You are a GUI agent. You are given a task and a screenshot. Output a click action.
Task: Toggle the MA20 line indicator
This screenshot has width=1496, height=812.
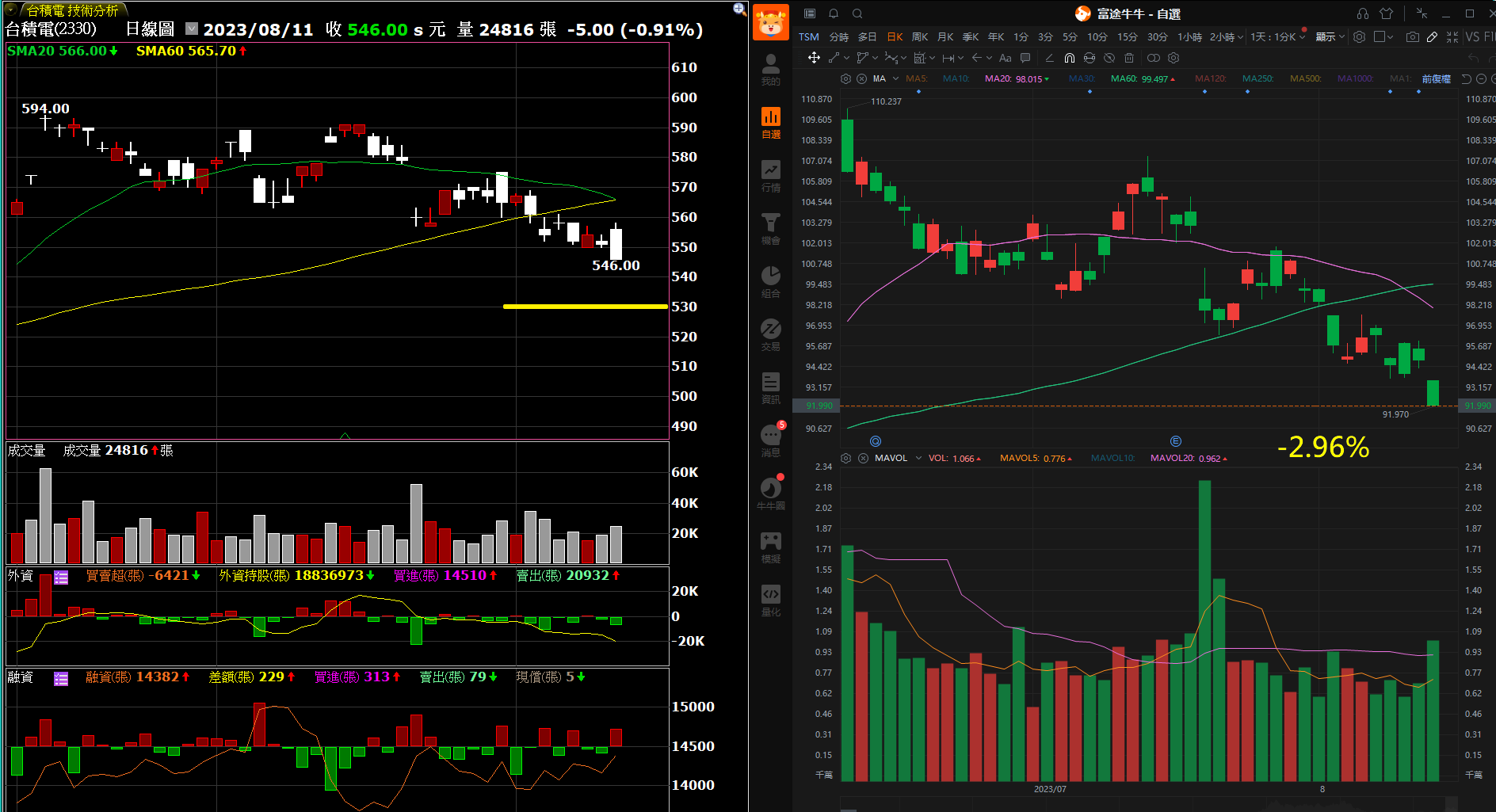[1017, 78]
